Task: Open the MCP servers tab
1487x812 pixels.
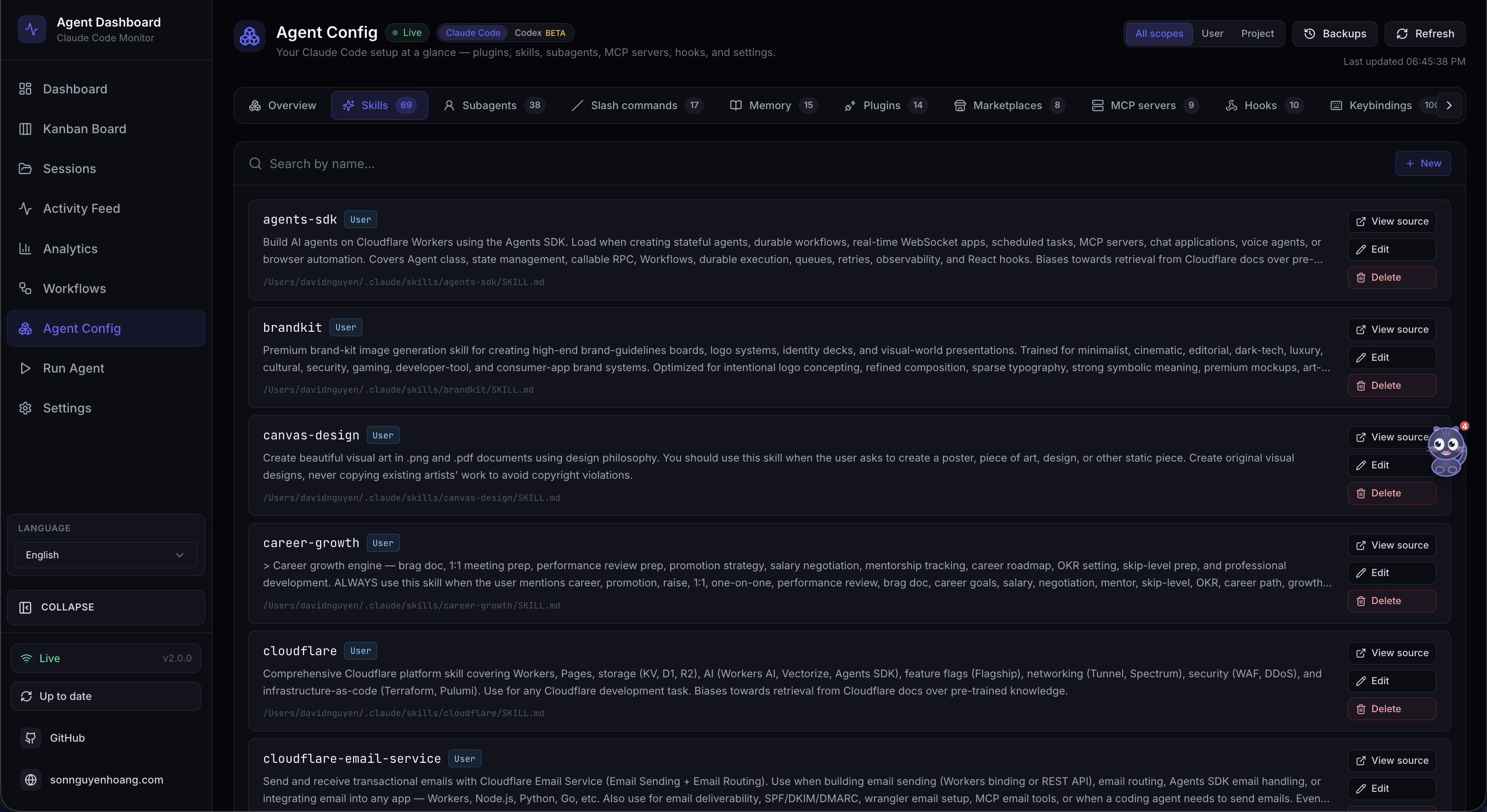Action: [x=1145, y=105]
